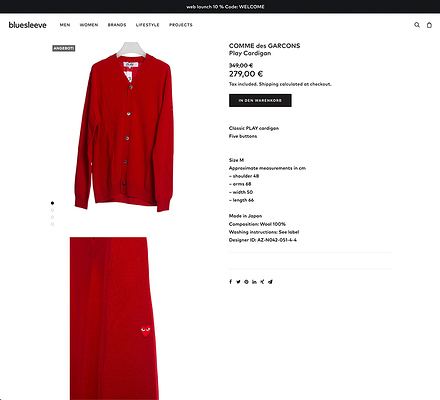
Task: Open the LIFESTYLE menu
Action: pyautogui.click(x=147, y=25)
